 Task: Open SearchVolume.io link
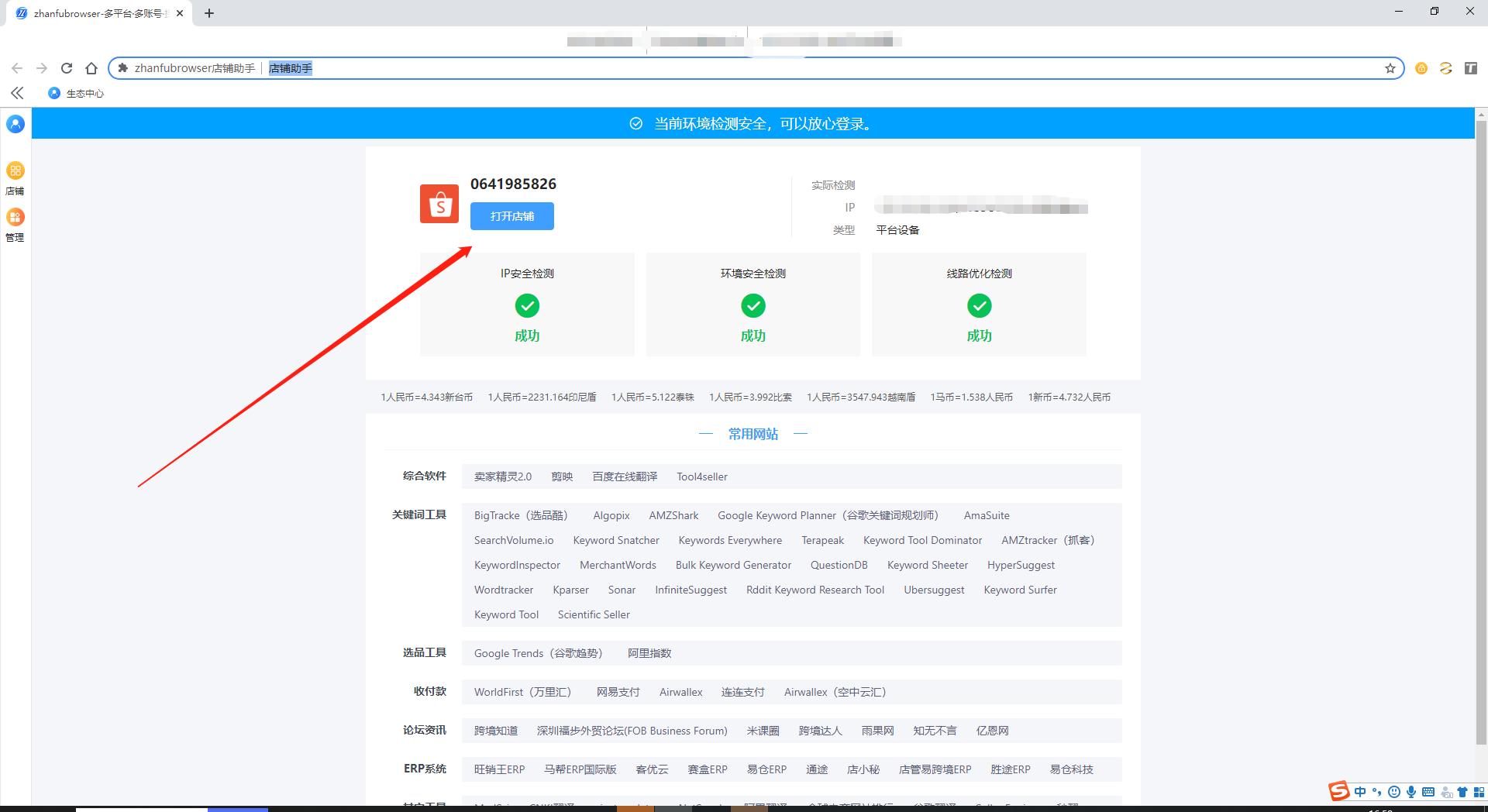514,540
